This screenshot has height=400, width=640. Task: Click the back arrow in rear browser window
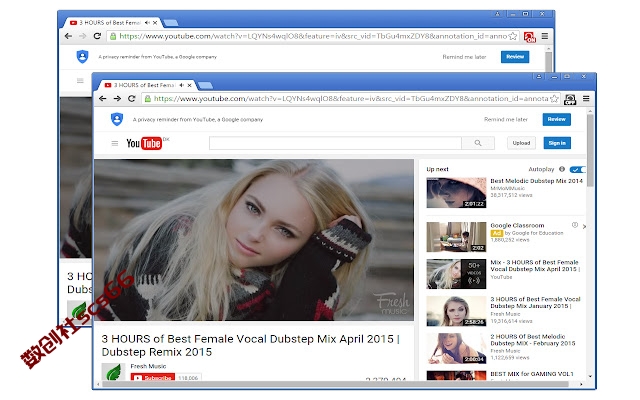[x=68, y=36]
